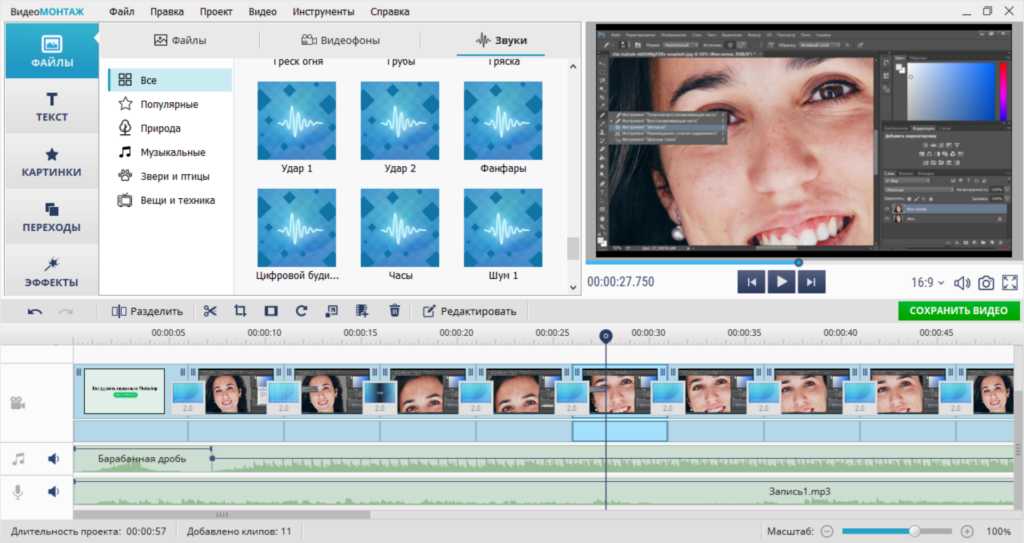Click the Редактировать button
The width and height of the screenshot is (1024, 543).
(470, 311)
